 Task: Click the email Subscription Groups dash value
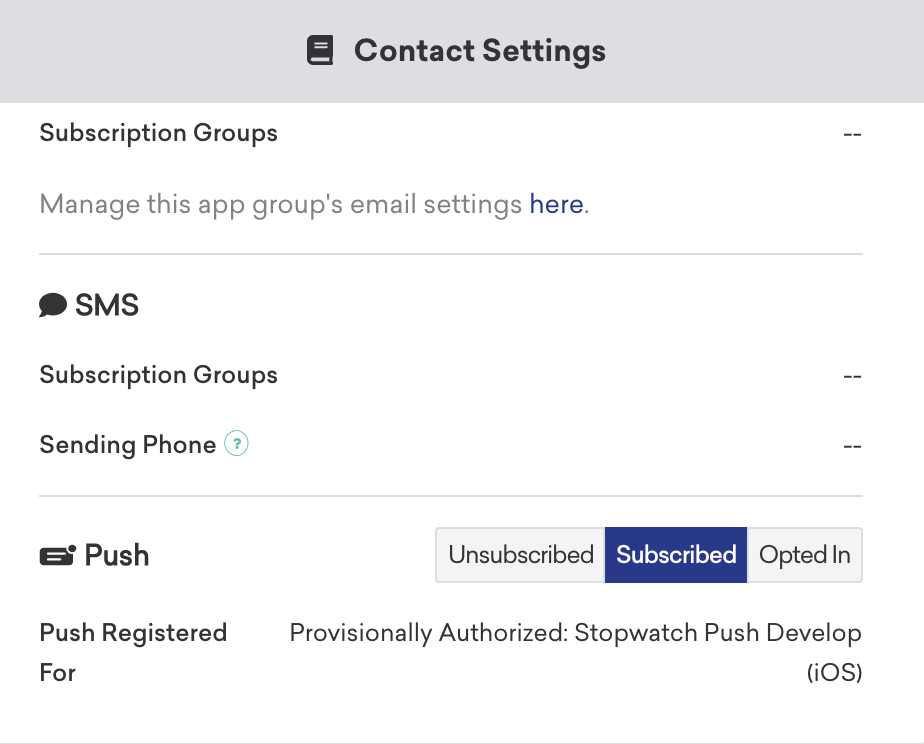[852, 134]
